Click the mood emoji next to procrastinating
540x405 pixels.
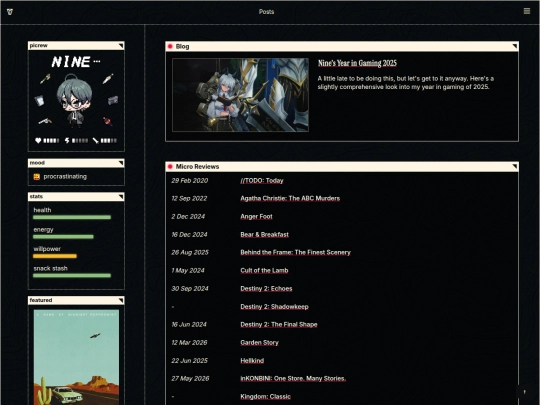coord(37,177)
